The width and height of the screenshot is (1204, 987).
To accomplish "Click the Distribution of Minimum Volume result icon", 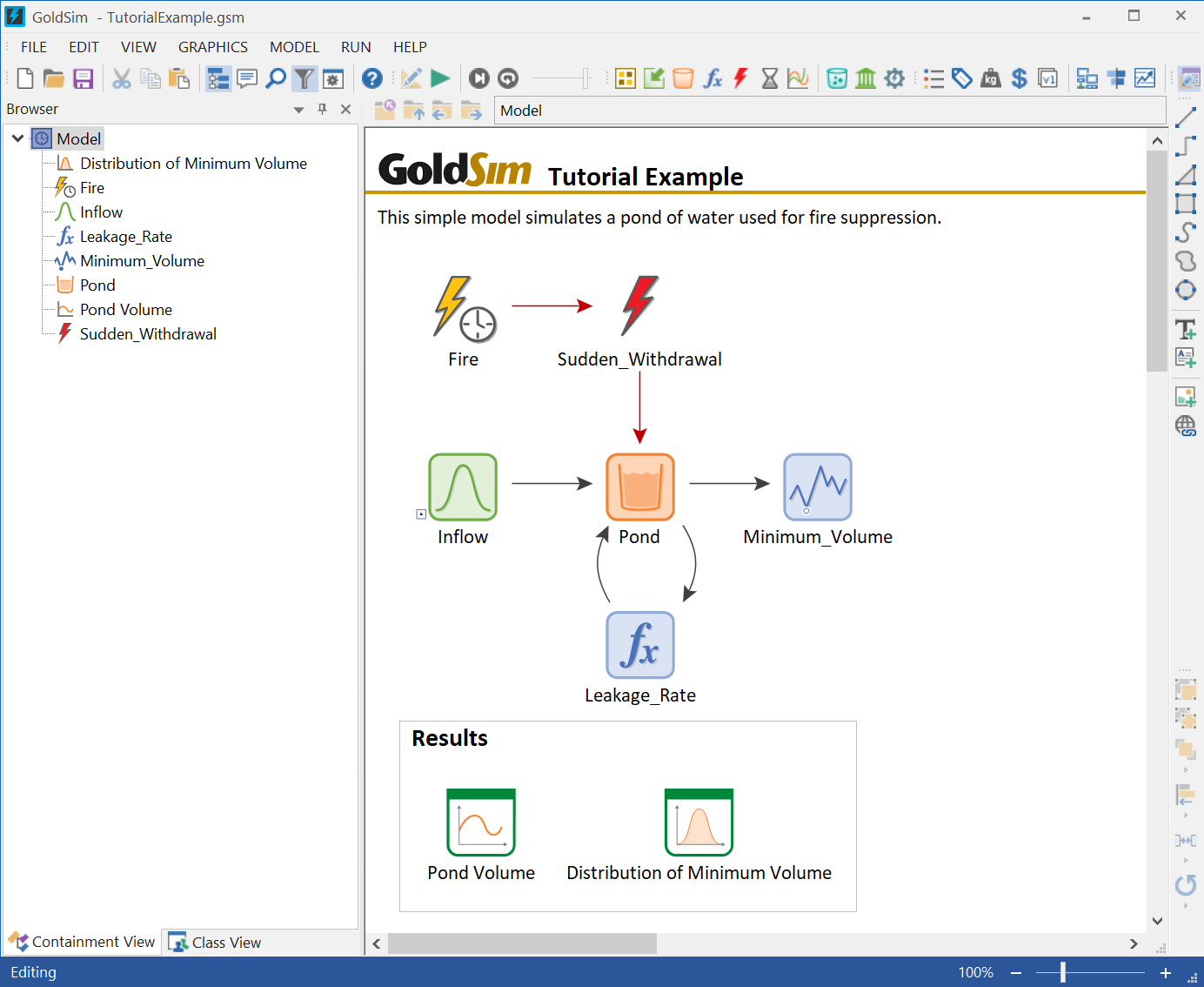I will [699, 822].
